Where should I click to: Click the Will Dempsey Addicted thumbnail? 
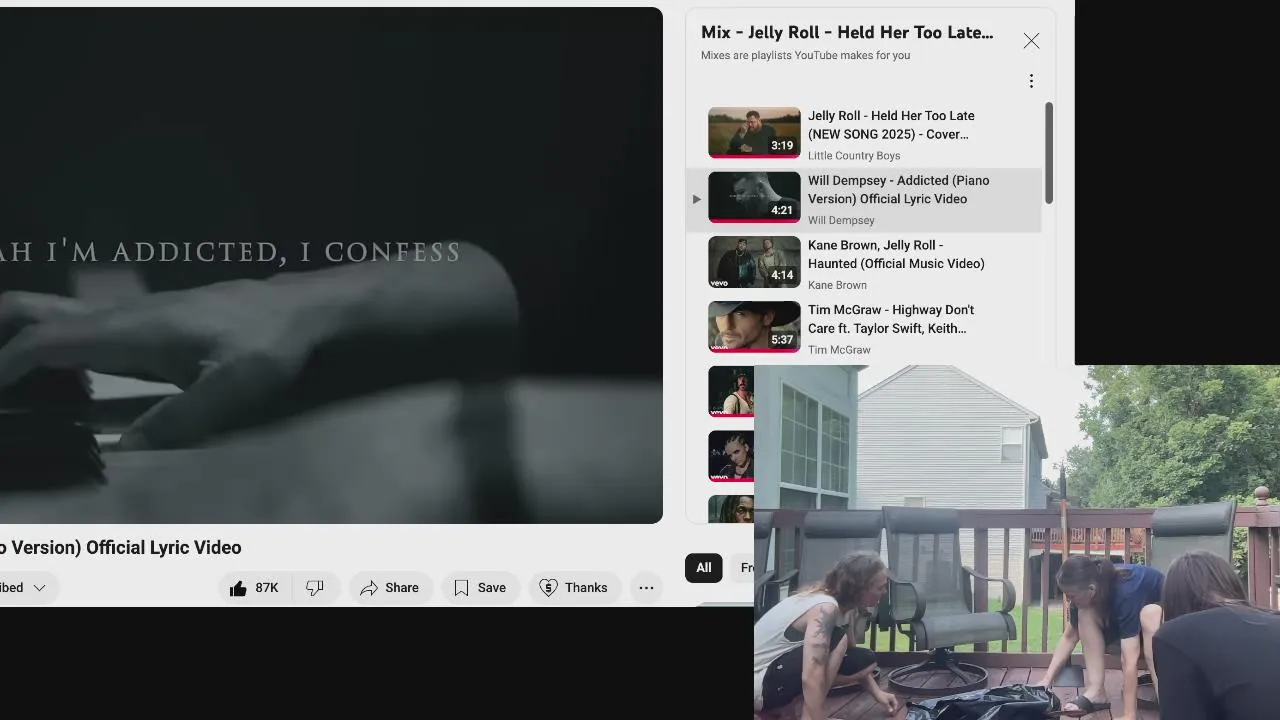754,197
